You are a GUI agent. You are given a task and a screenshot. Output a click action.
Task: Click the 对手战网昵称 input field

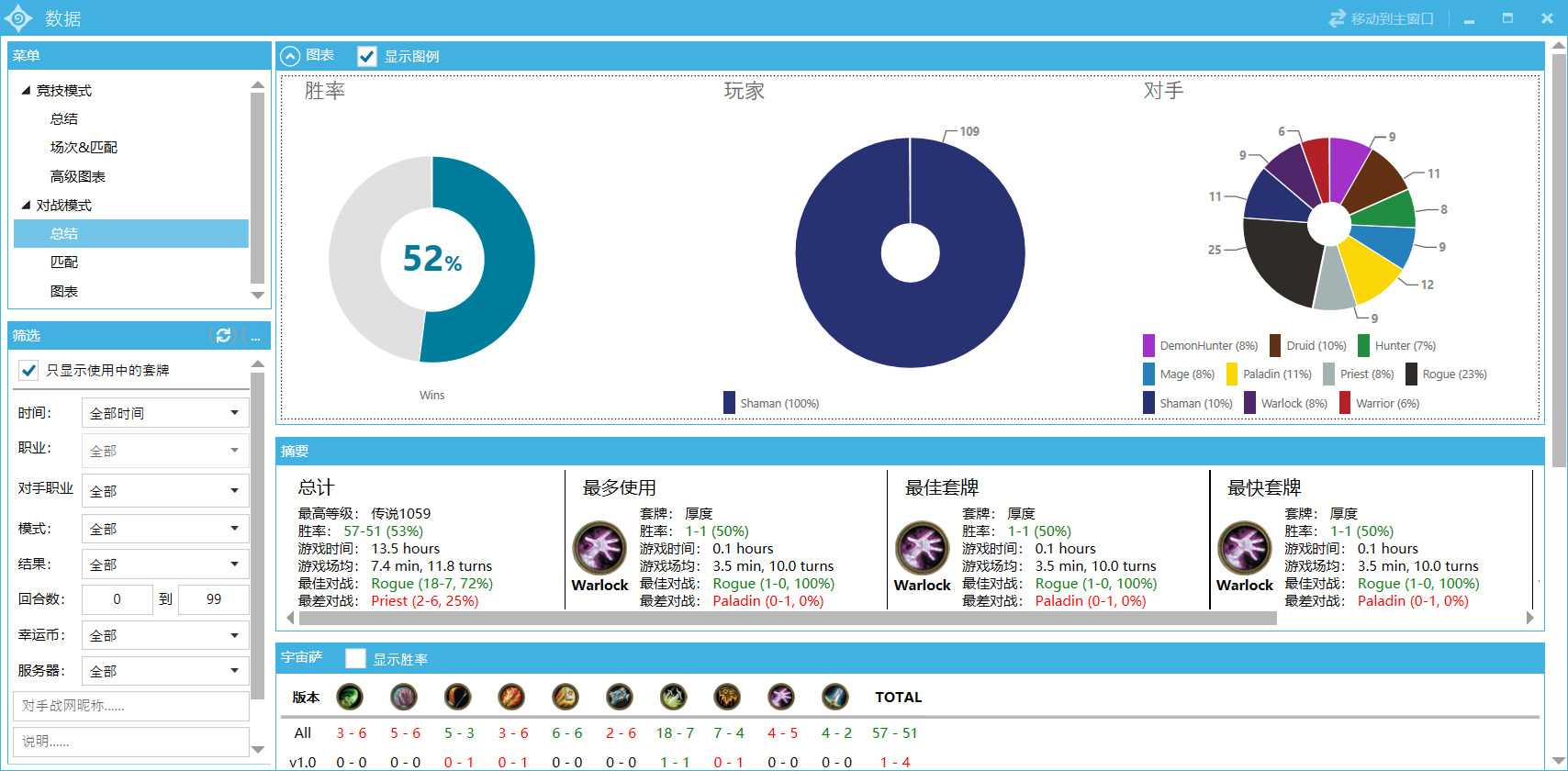tap(131, 706)
